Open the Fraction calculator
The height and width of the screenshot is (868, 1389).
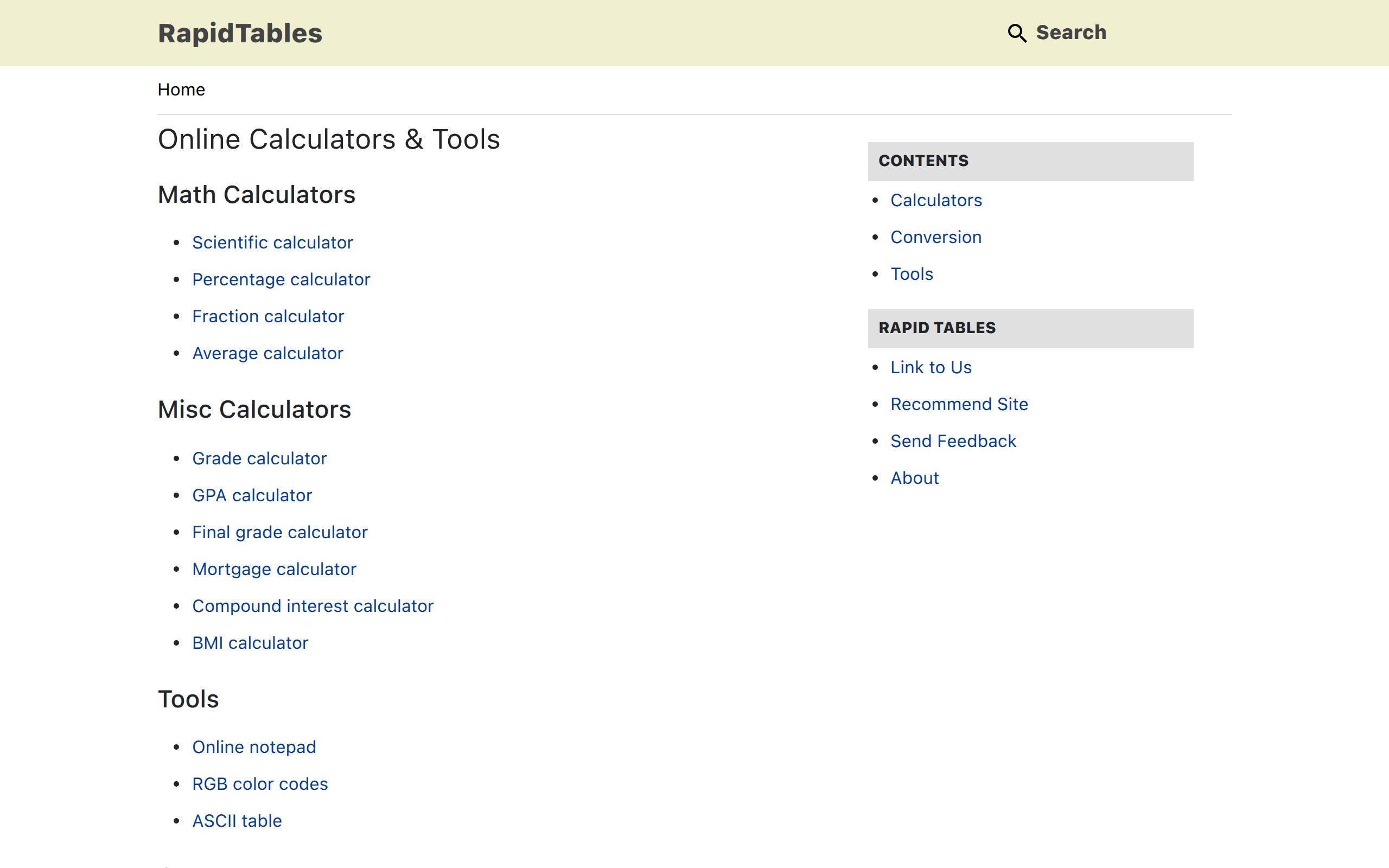[x=267, y=316]
